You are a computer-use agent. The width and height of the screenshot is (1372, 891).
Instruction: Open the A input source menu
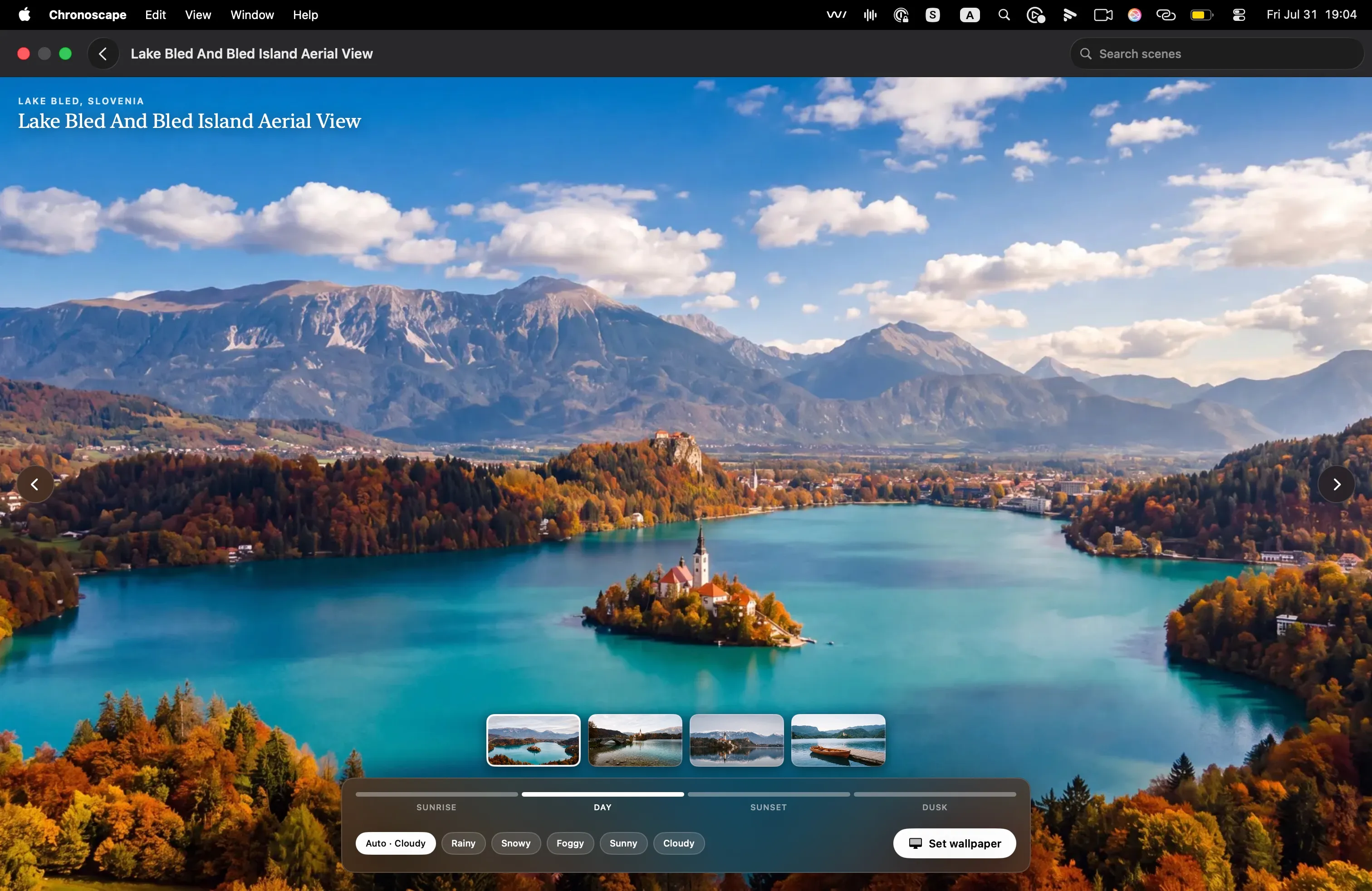[970, 15]
